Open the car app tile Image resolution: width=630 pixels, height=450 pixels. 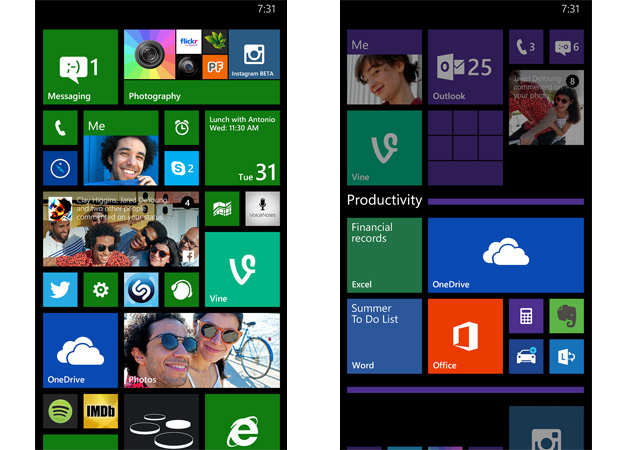(526, 356)
